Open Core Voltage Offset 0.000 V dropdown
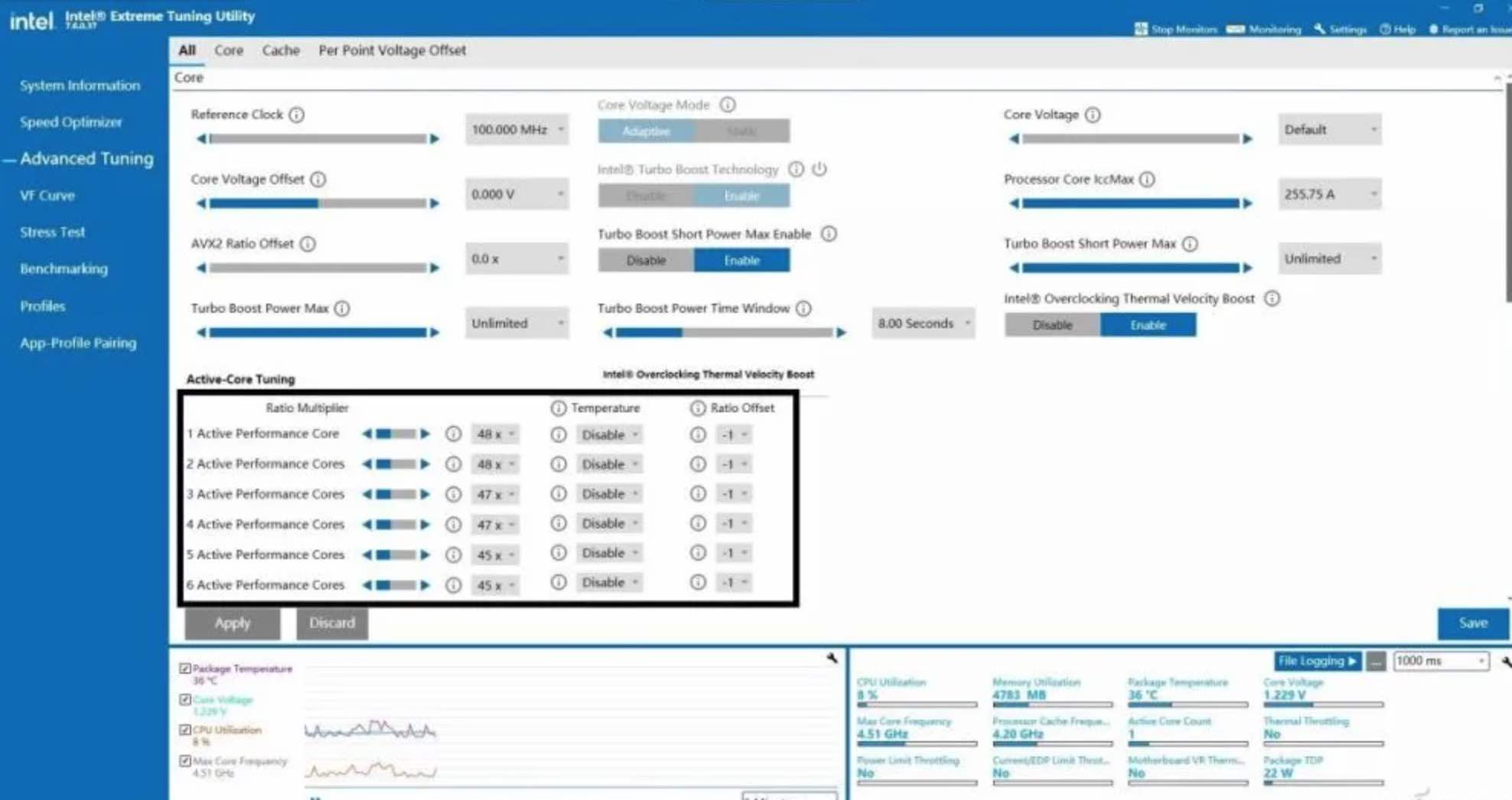Screen dimensions: 1512x800 (x=516, y=194)
